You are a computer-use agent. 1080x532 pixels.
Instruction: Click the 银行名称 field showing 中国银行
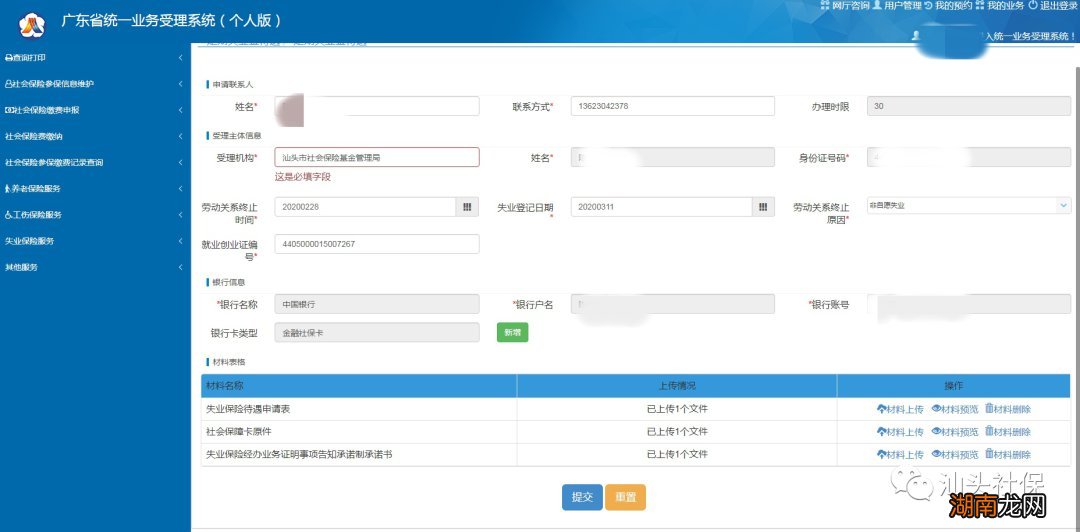point(377,304)
